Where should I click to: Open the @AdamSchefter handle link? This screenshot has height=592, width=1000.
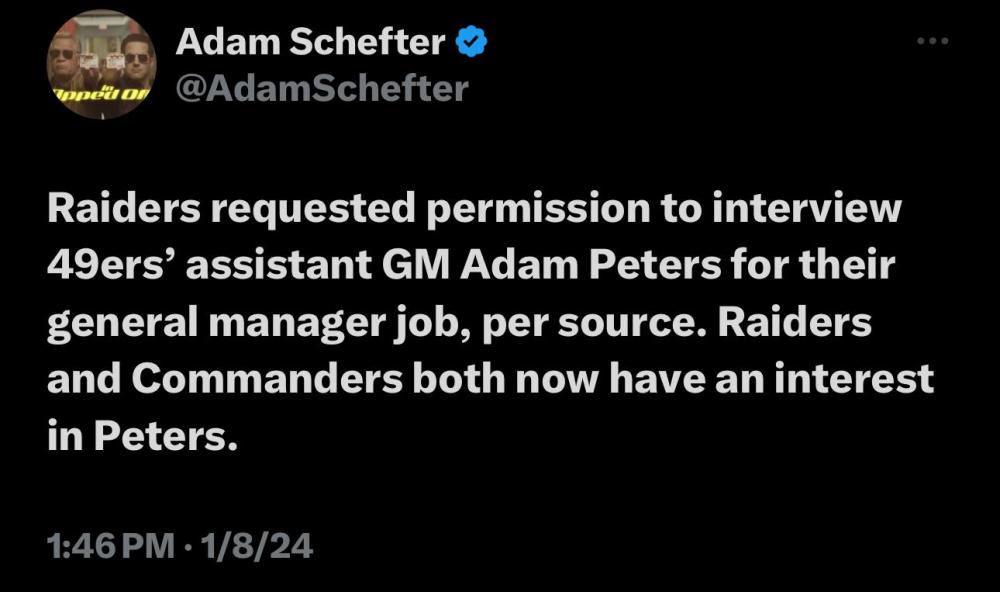pos(322,89)
